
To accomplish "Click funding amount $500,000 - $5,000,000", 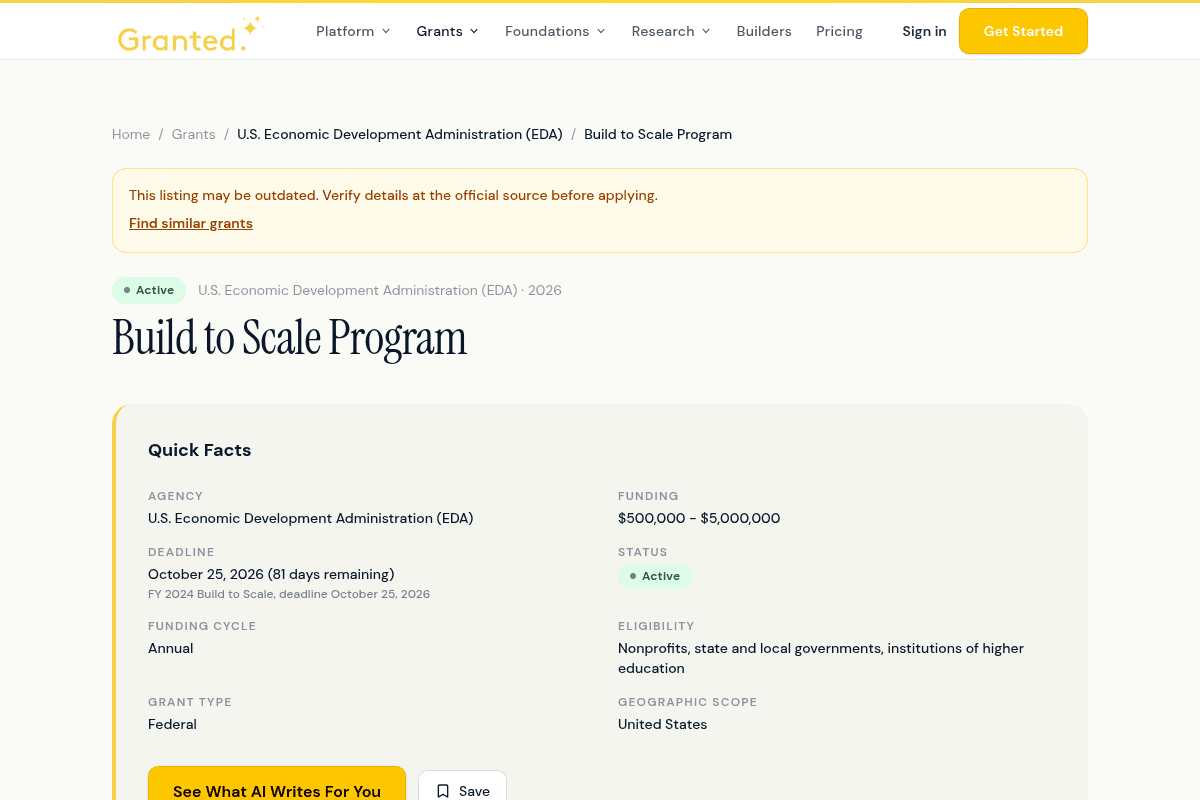I will [699, 518].
